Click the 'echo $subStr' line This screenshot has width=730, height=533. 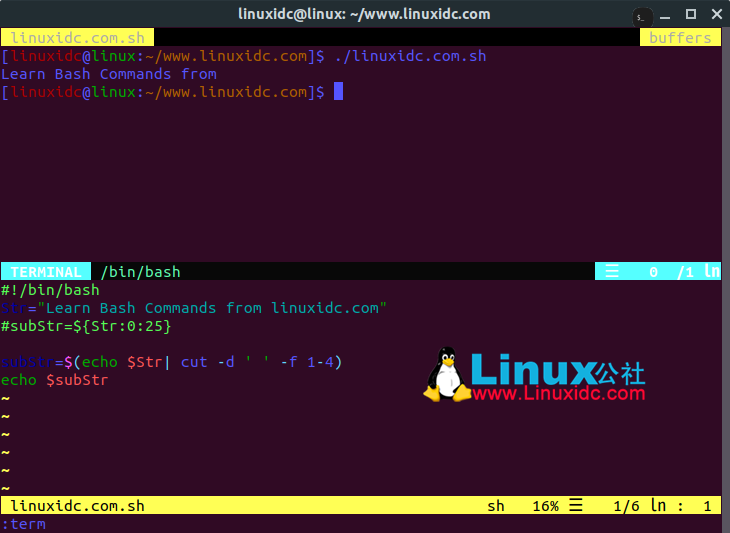(x=54, y=380)
